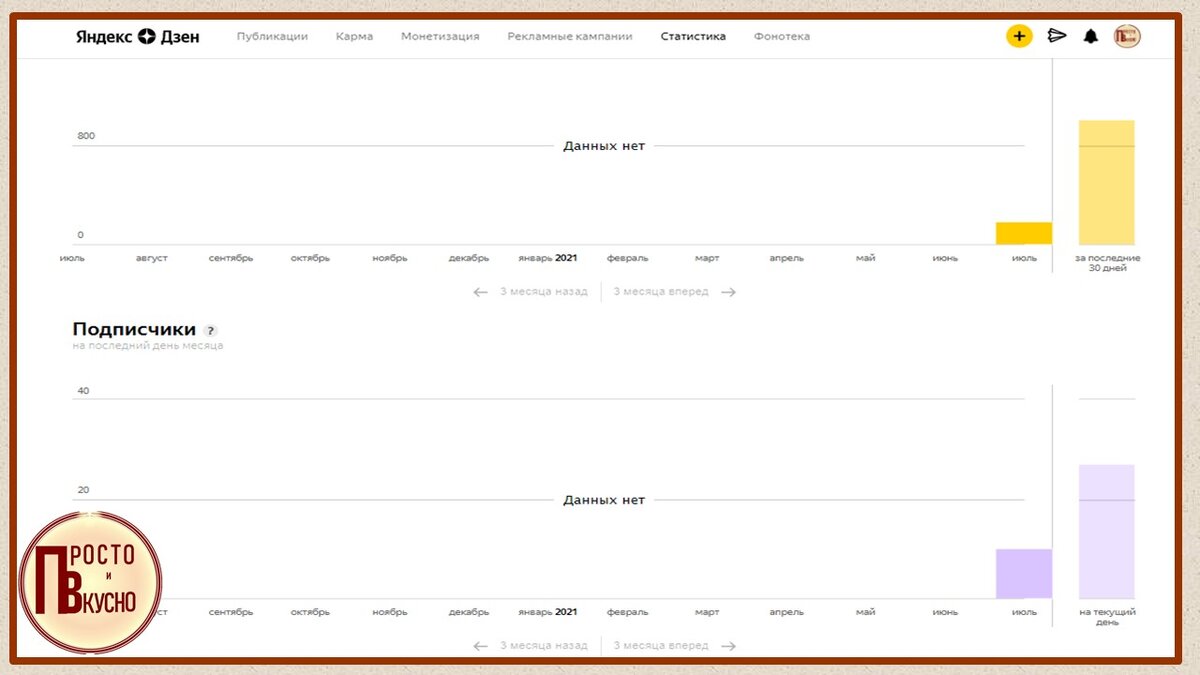1200x675 pixels.
Task: Click left arrow in top chart navigation
Action: click(x=481, y=292)
